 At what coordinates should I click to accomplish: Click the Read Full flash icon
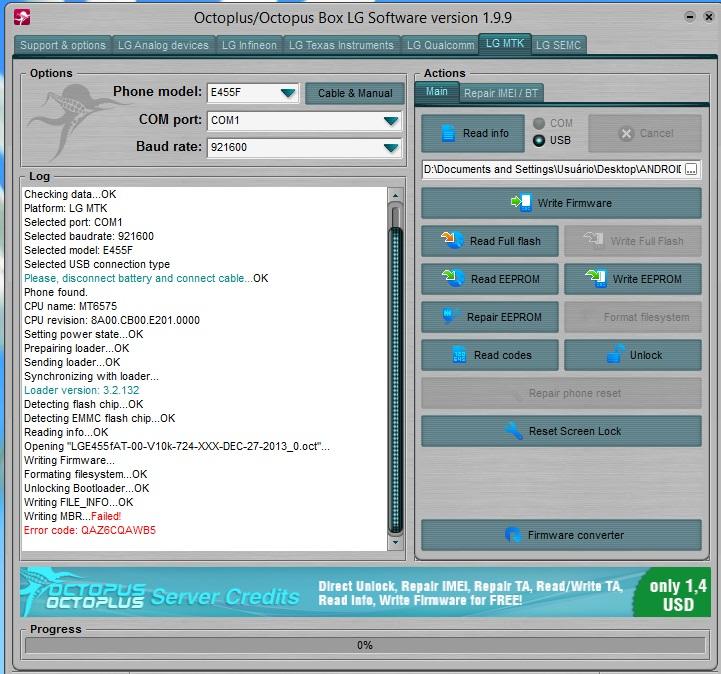[x=452, y=240]
